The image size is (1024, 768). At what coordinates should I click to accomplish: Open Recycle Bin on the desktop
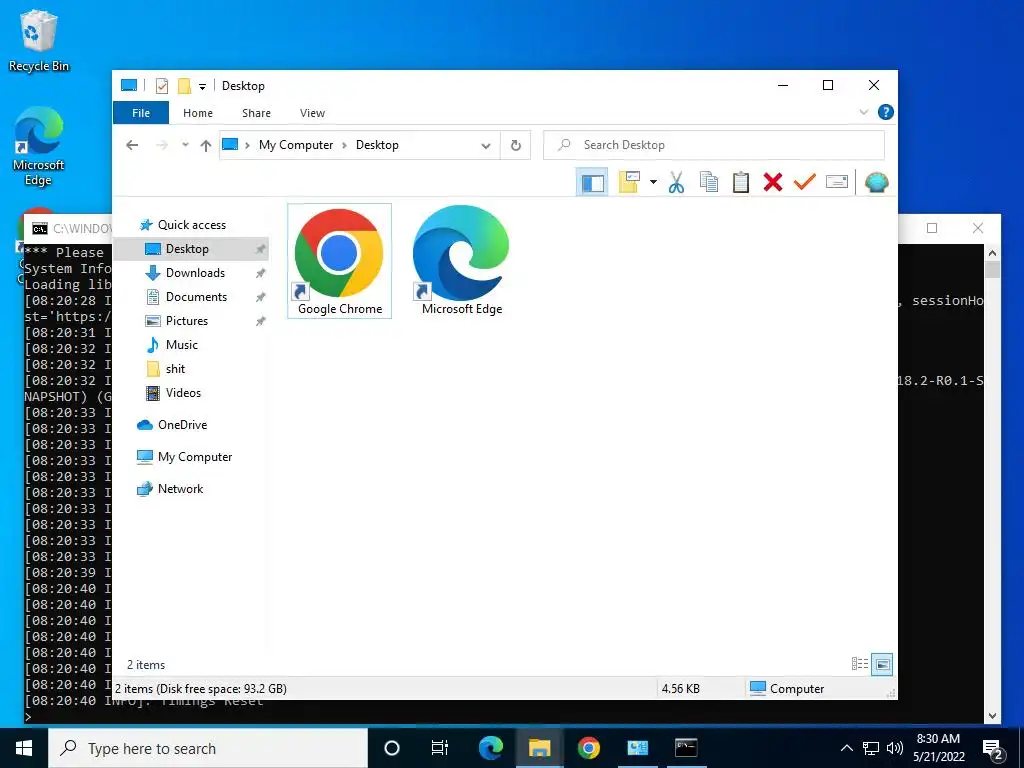coord(39,40)
